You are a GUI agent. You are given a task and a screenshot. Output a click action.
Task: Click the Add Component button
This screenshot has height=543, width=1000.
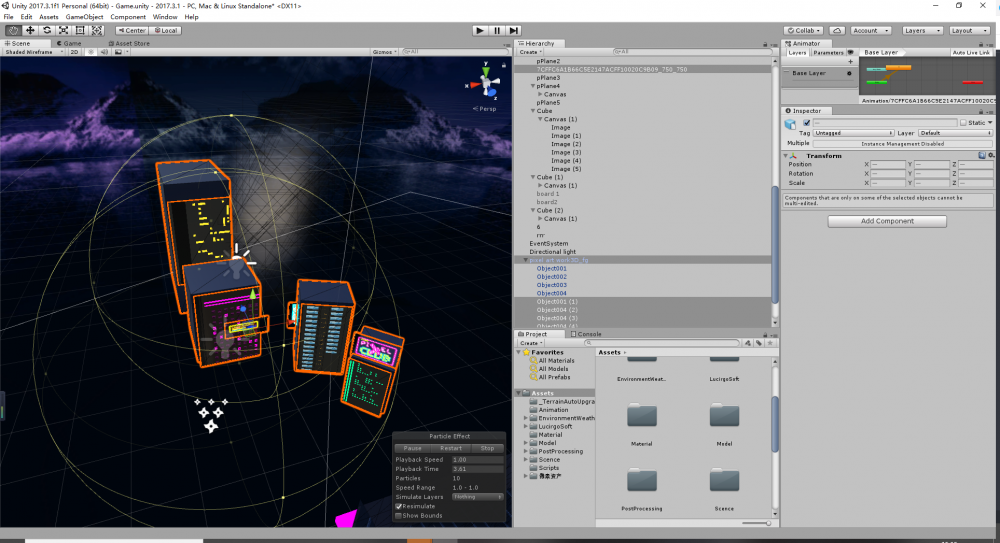tap(887, 221)
